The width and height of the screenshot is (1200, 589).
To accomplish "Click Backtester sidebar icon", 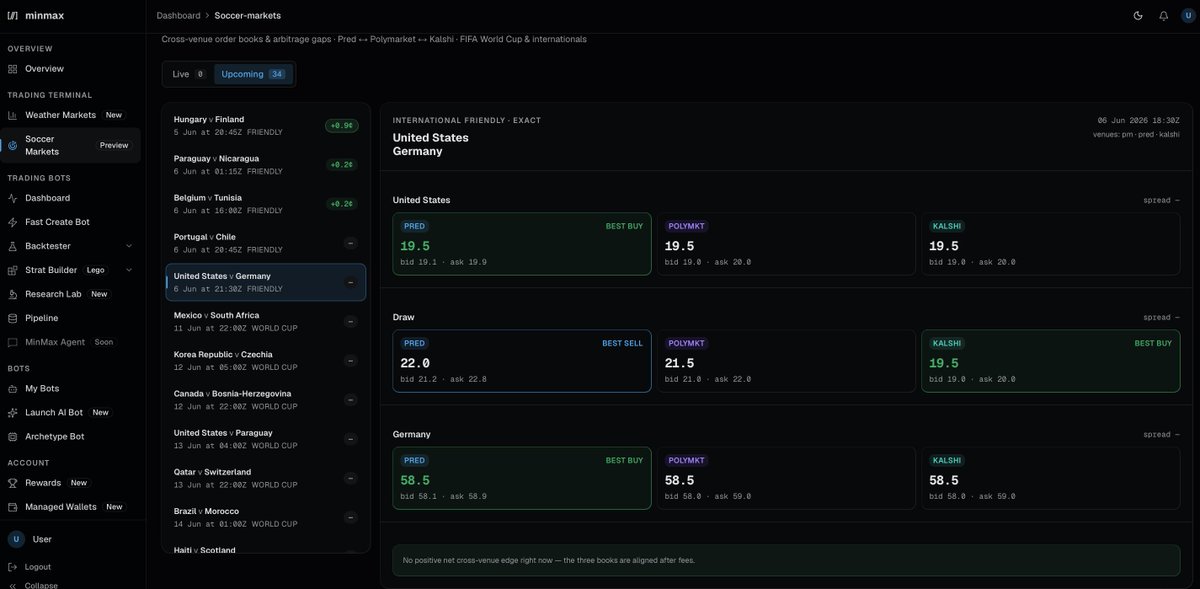I will (x=13, y=246).
